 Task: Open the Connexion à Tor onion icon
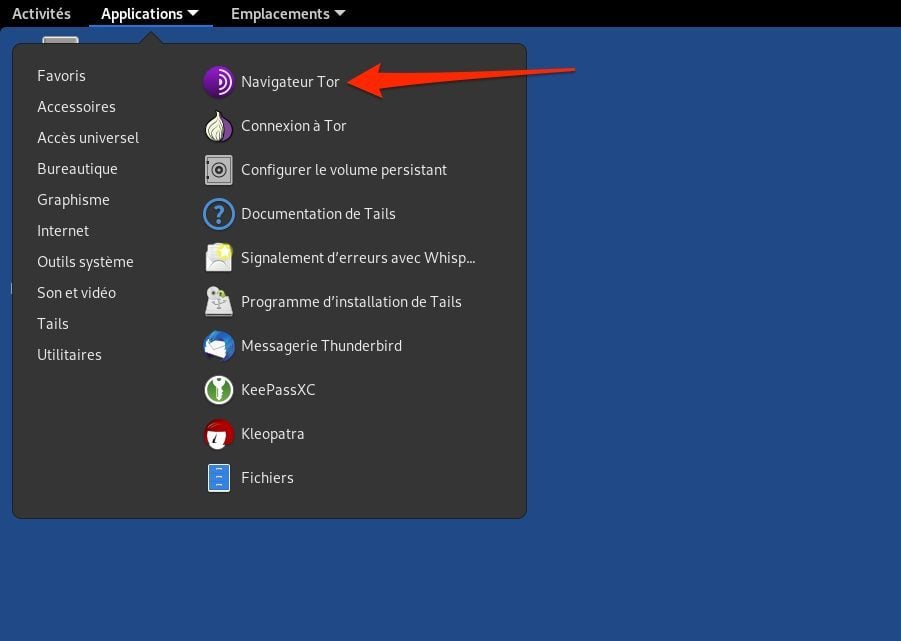tap(219, 126)
